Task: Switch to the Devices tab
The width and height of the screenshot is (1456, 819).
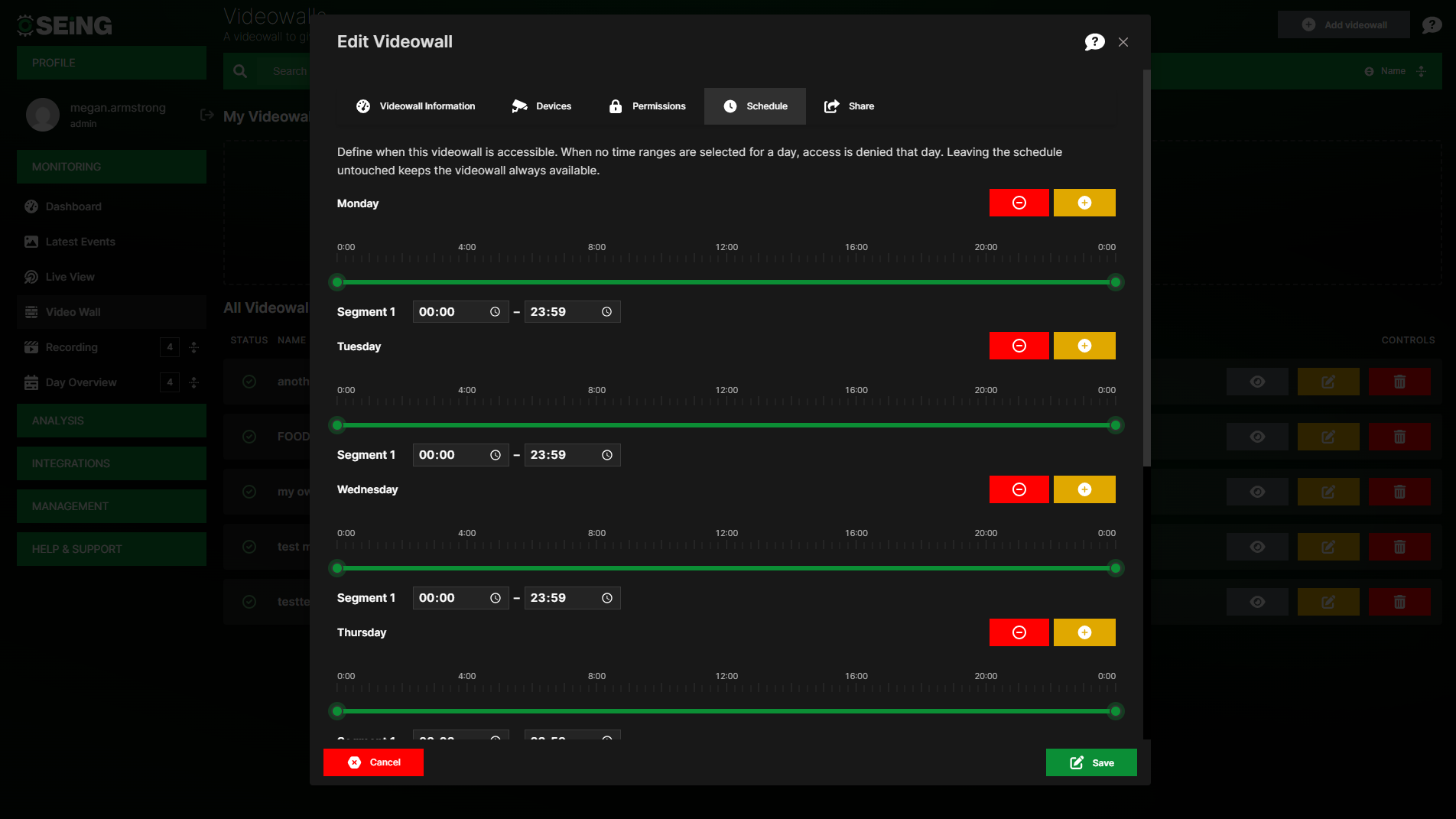Action: coord(541,106)
